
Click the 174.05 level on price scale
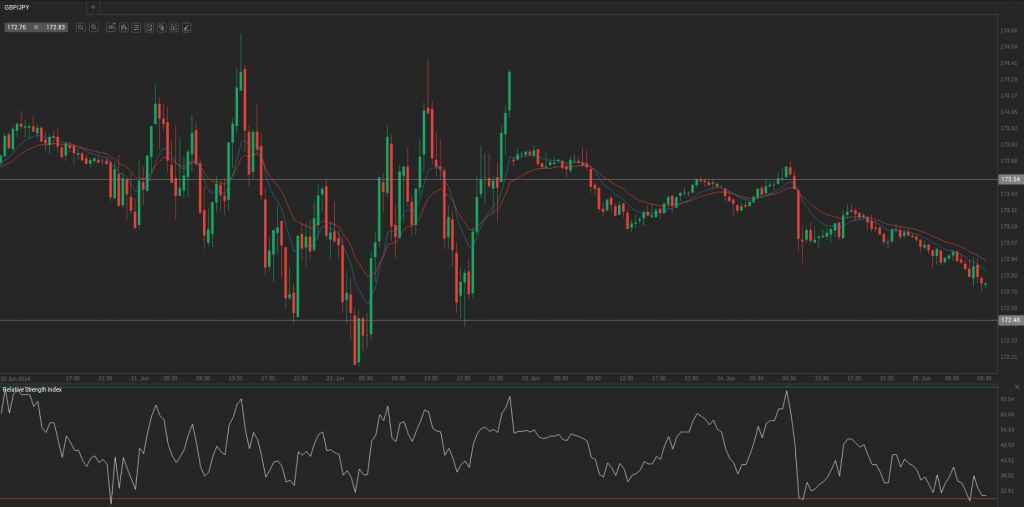coord(1009,112)
